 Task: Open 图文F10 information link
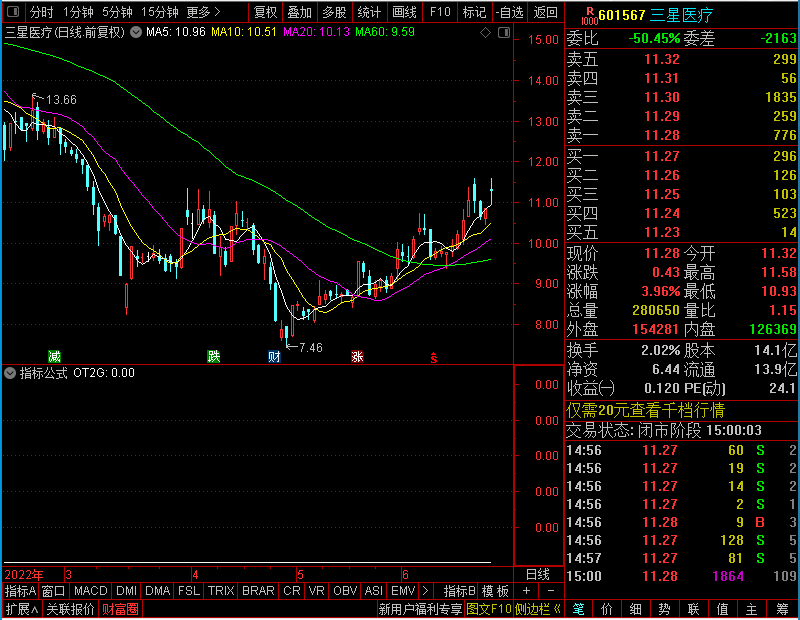[x=489, y=609]
